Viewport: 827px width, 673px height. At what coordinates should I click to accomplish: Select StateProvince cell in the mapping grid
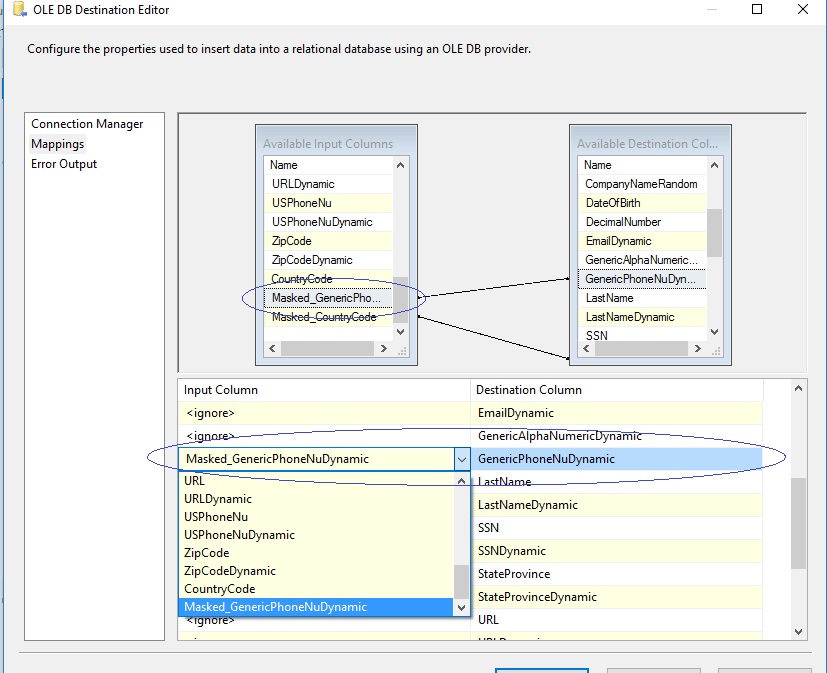(617, 574)
